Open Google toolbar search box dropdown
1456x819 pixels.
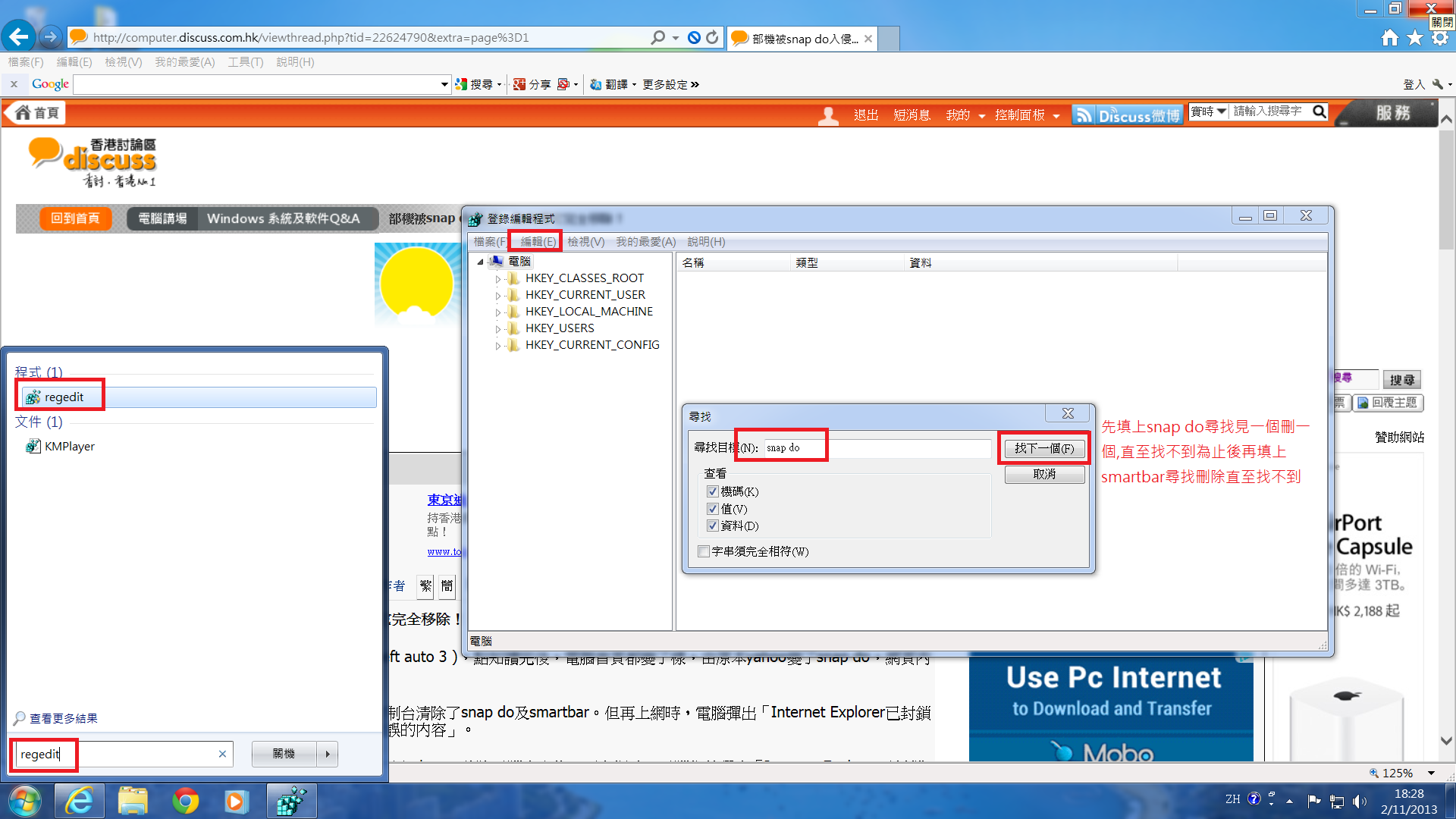click(x=444, y=84)
